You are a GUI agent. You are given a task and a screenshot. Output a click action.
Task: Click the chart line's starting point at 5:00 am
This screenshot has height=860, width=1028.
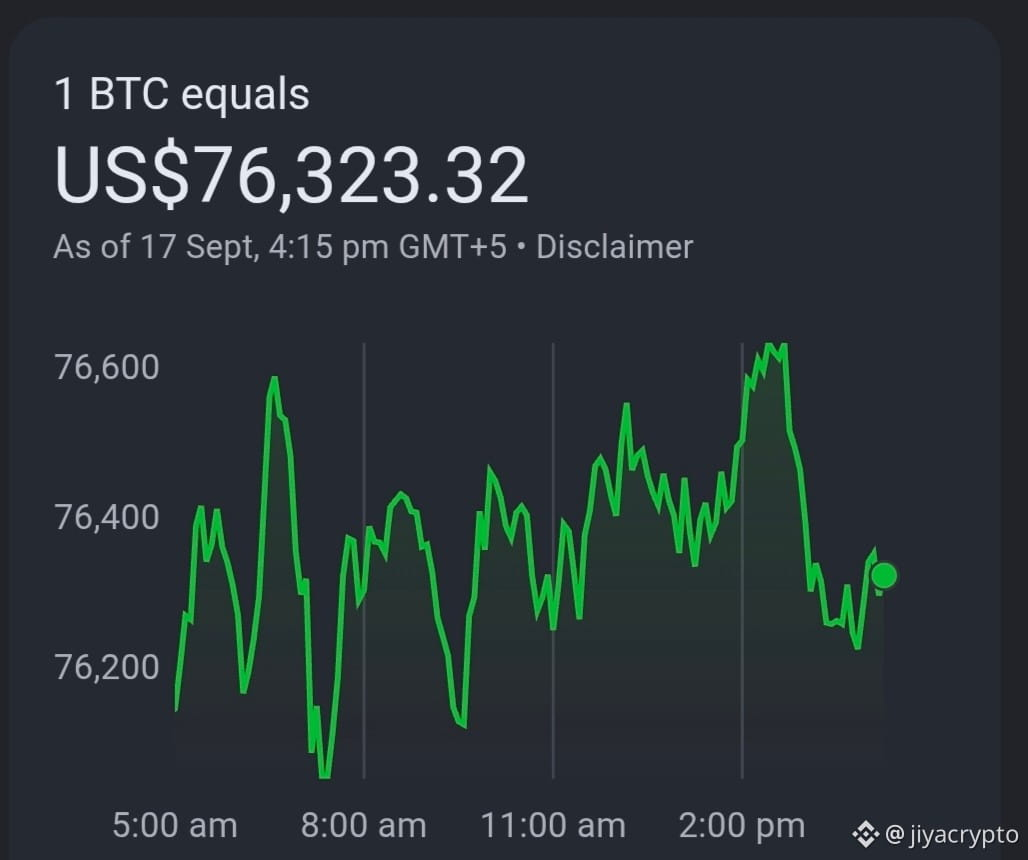[176, 709]
